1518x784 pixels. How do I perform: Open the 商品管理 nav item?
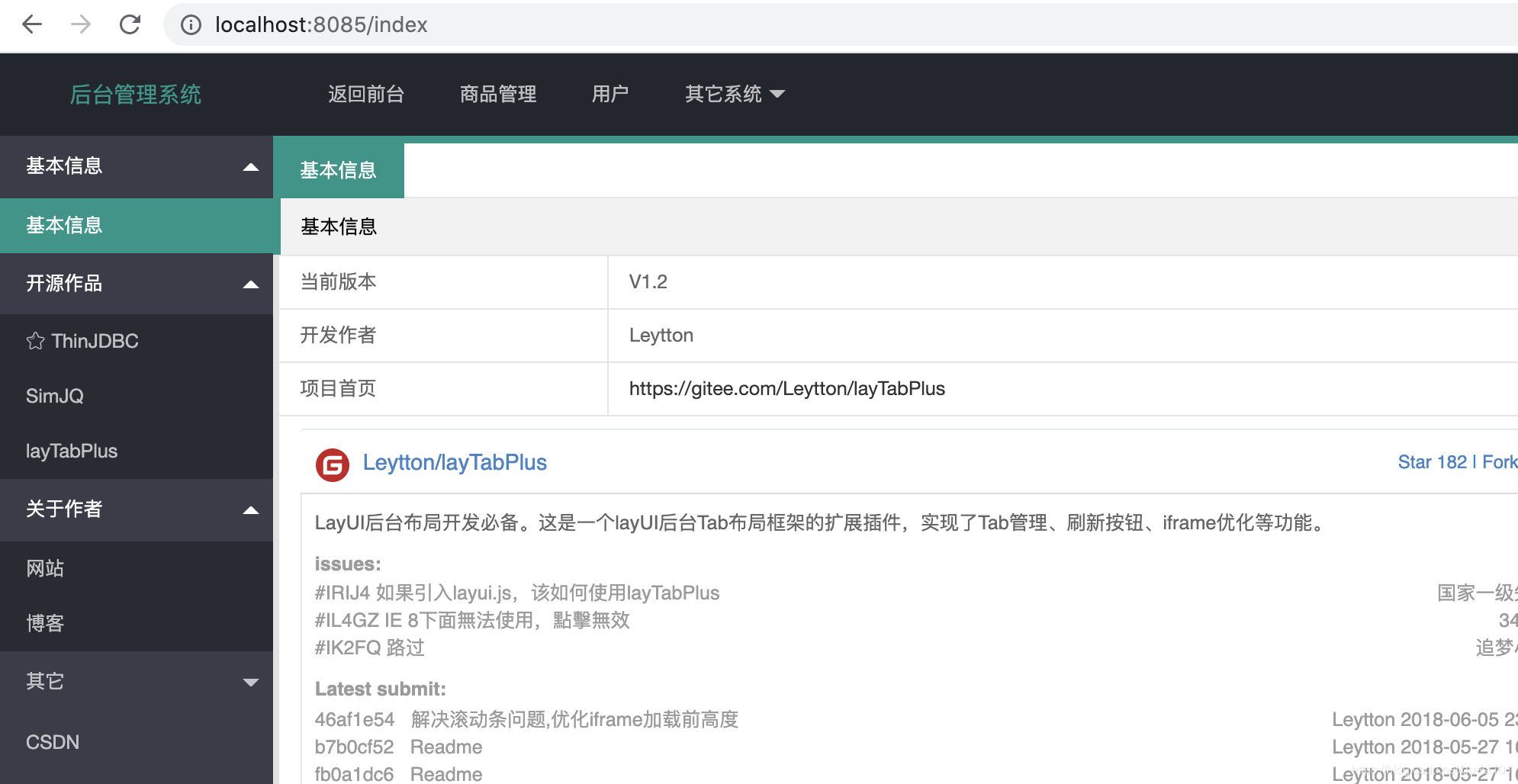[498, 94]
